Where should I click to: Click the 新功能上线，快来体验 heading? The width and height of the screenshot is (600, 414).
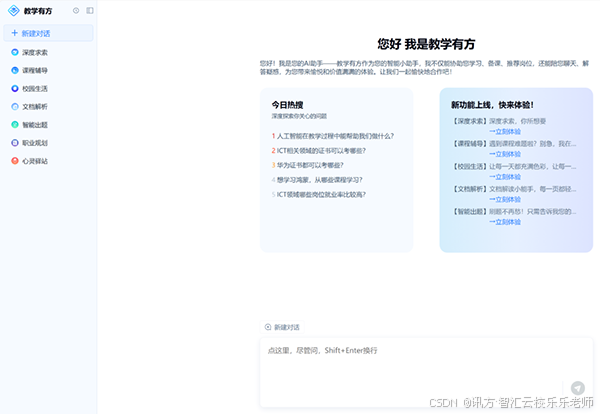[492, 105]
